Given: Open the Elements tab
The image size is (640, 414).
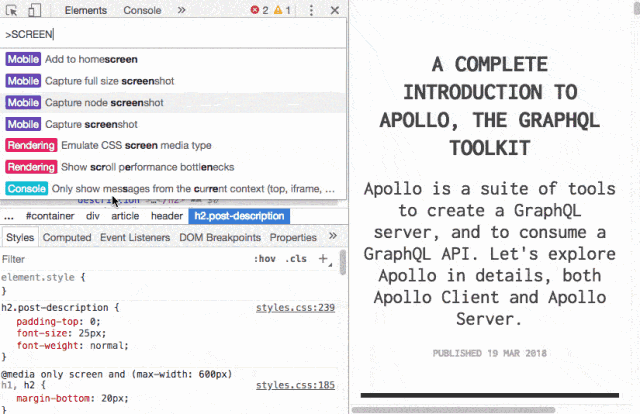Looking at the screenshot, I should (85, 10).
